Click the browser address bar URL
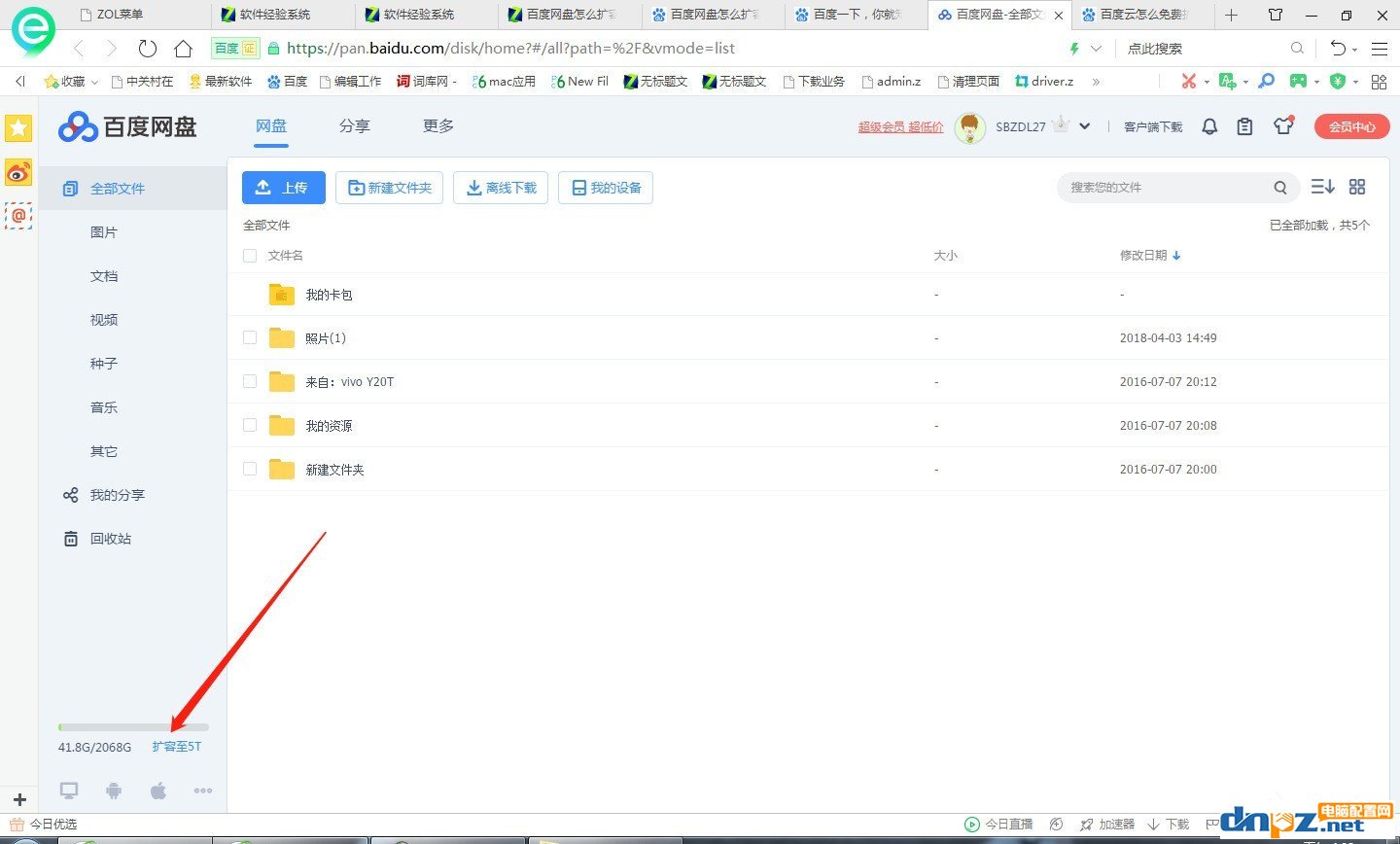This screenshot has height=844, width=1400. point(510,48)
